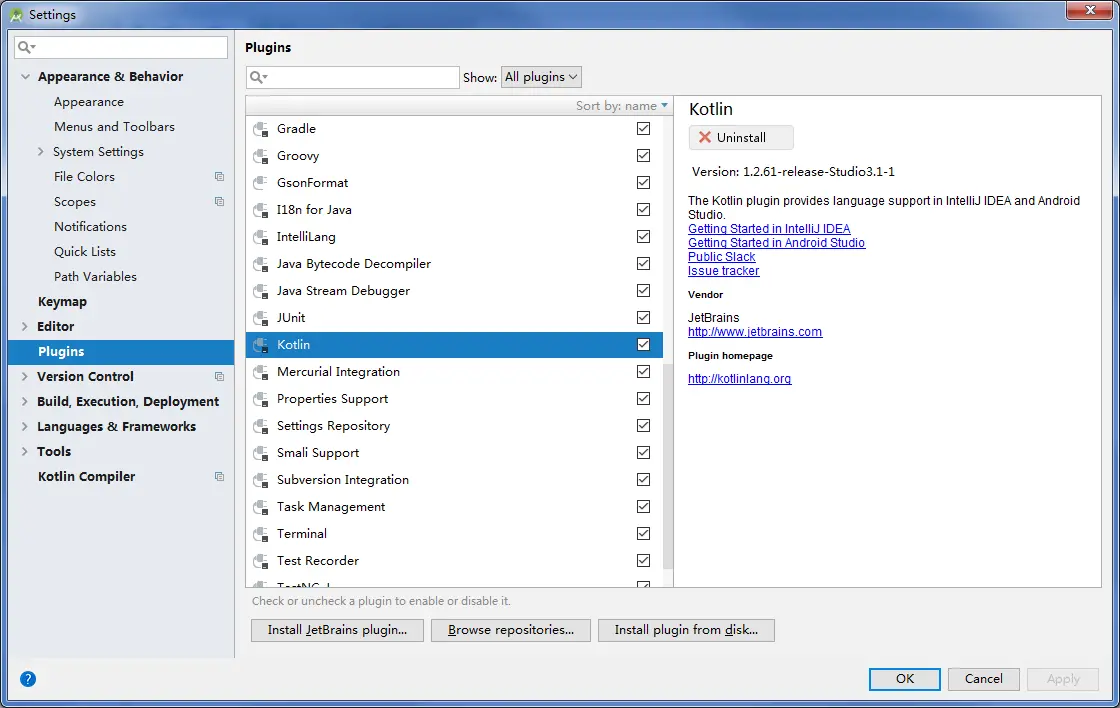The image size is (1120, 708).
Task: Click the Subversion Integration plugin icon
Action: point(261,480)
